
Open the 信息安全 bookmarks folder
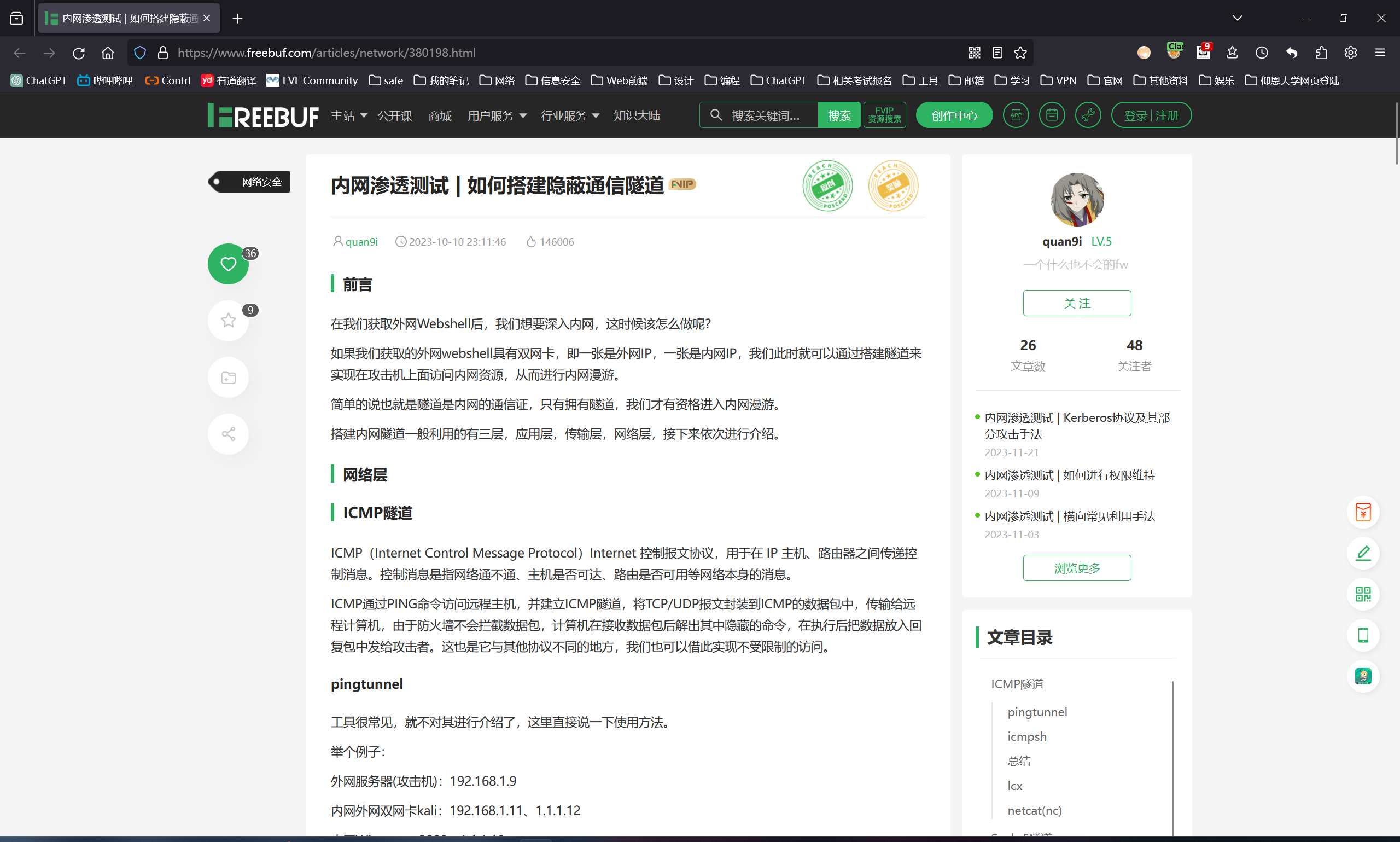[552, 80]
